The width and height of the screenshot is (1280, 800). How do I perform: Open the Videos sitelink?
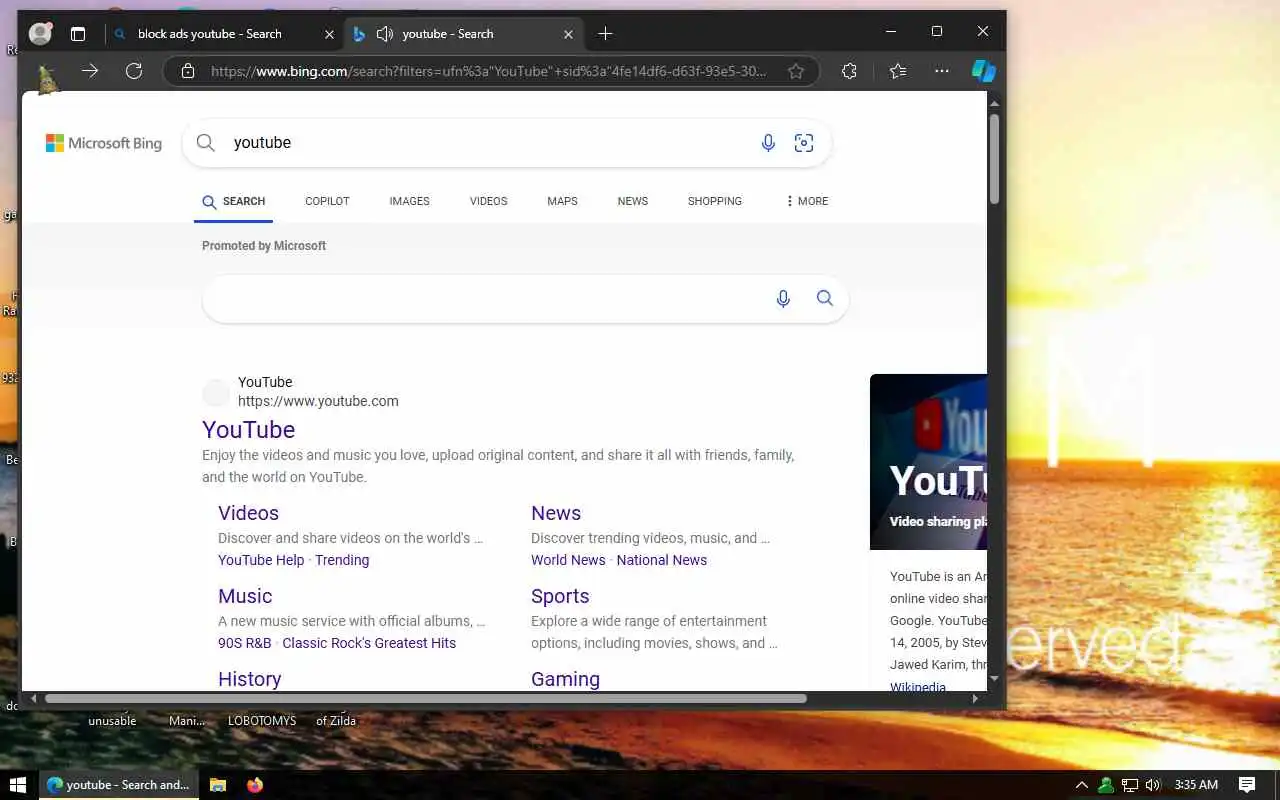(248, 513)
